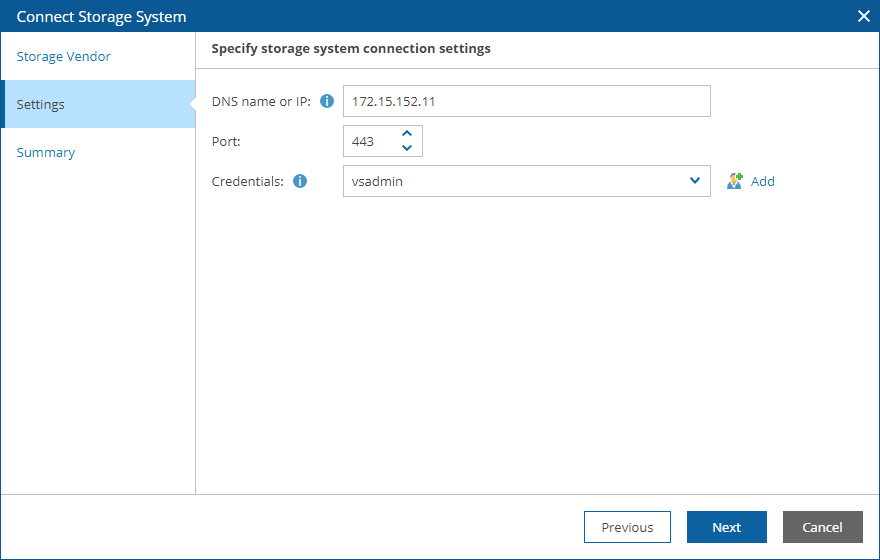The height and width of the screenshot is (560, 880).
Task: Click the info icon beside DNS name or IP
Action: [326, 102]
